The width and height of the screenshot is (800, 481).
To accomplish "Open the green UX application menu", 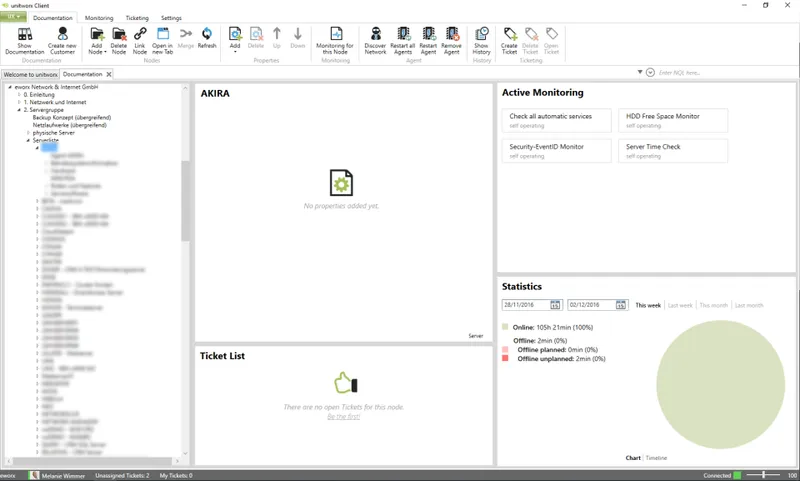I will click(13, 17).
